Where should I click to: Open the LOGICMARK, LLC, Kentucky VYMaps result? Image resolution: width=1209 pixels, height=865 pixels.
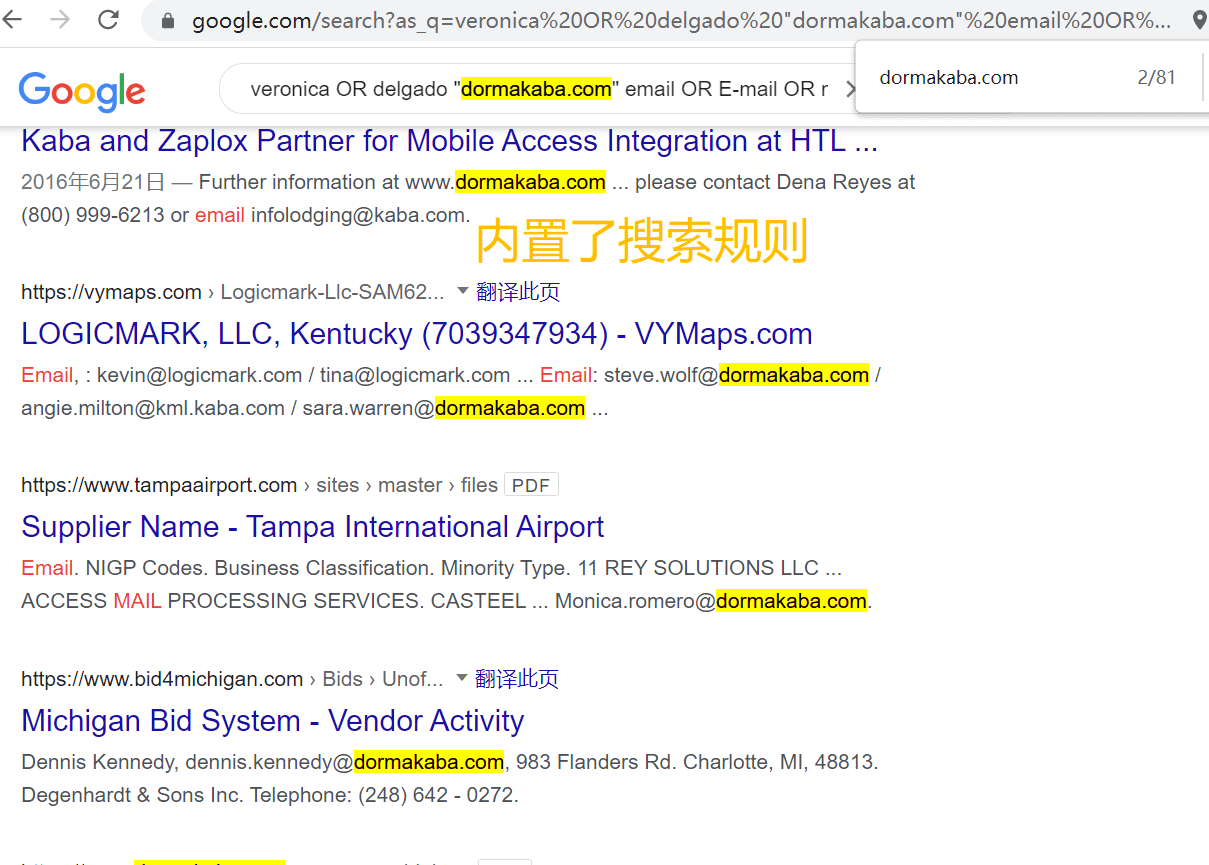coord(417,334)
